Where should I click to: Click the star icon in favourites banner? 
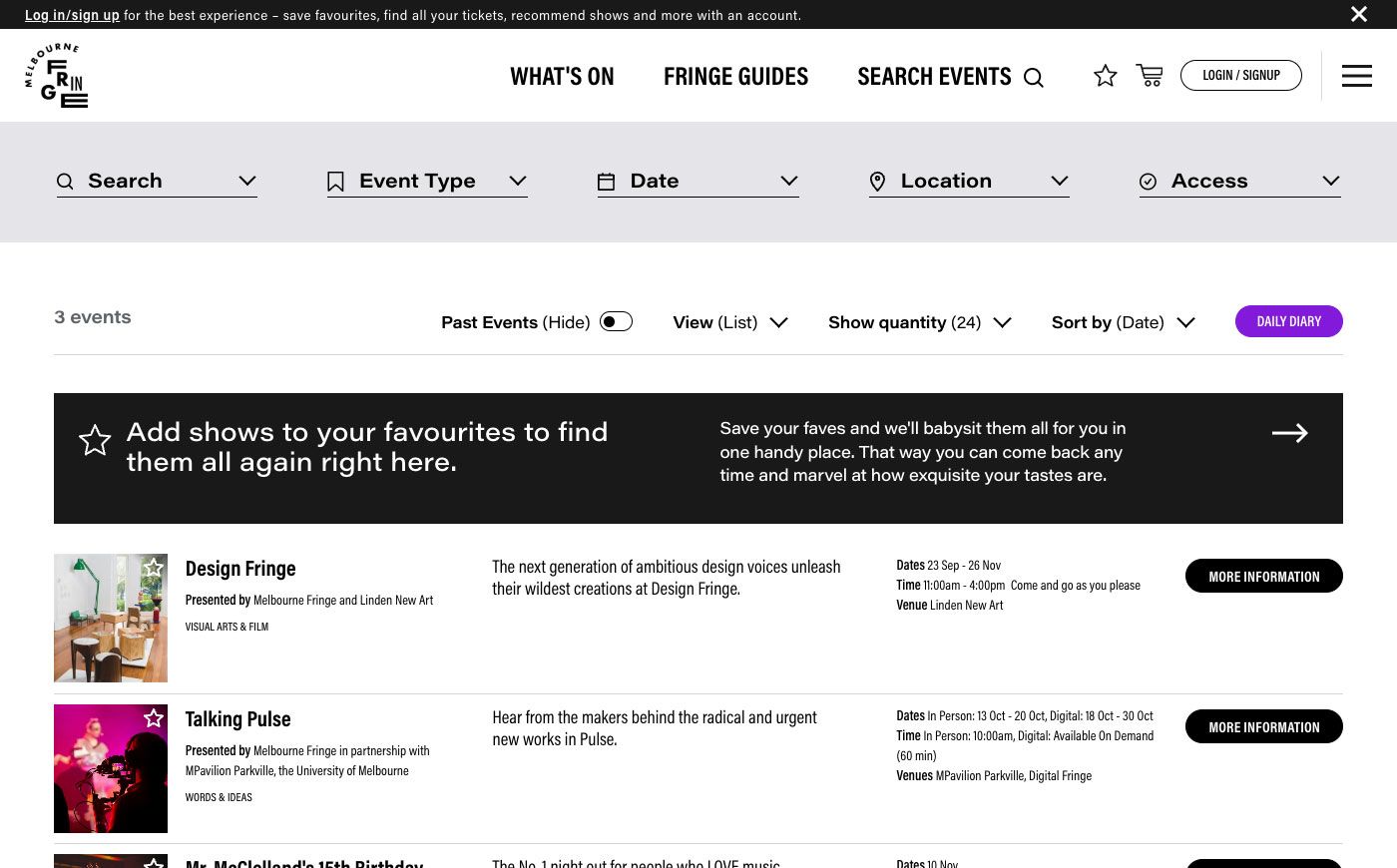coord(95,440)
